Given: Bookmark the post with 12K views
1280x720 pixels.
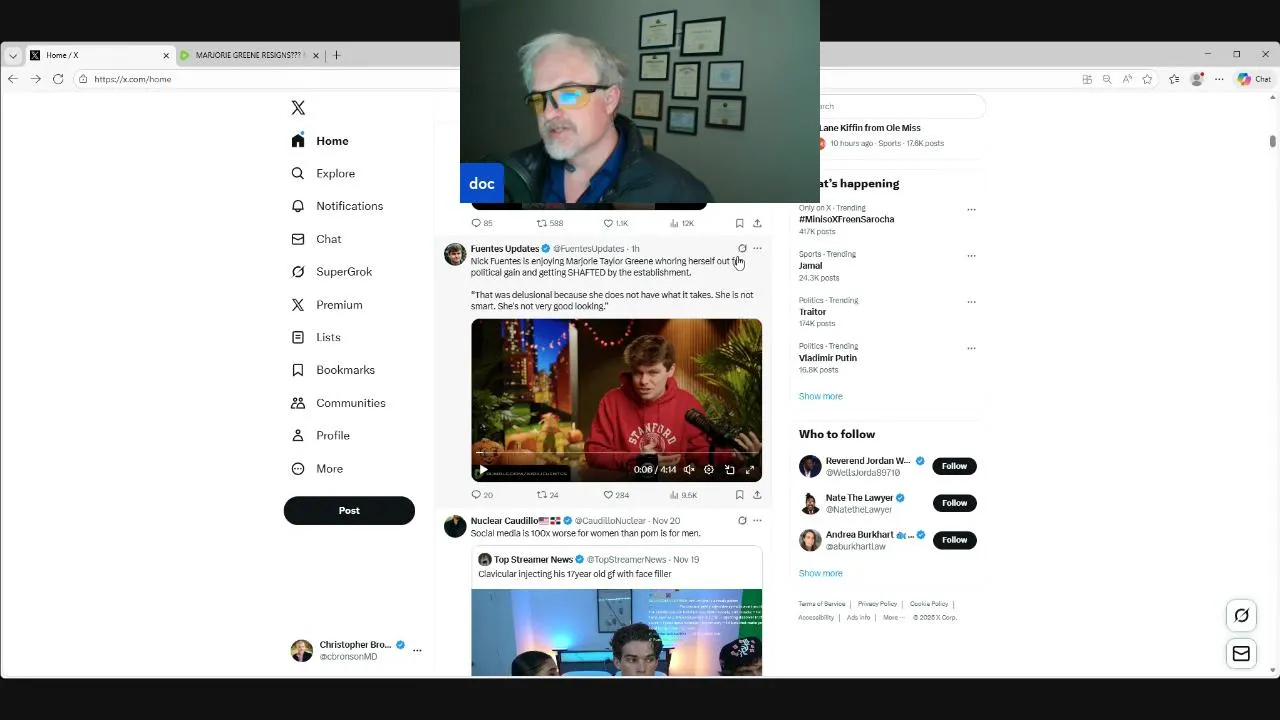Looking at the screenshot, I should [x=739, y=223].
